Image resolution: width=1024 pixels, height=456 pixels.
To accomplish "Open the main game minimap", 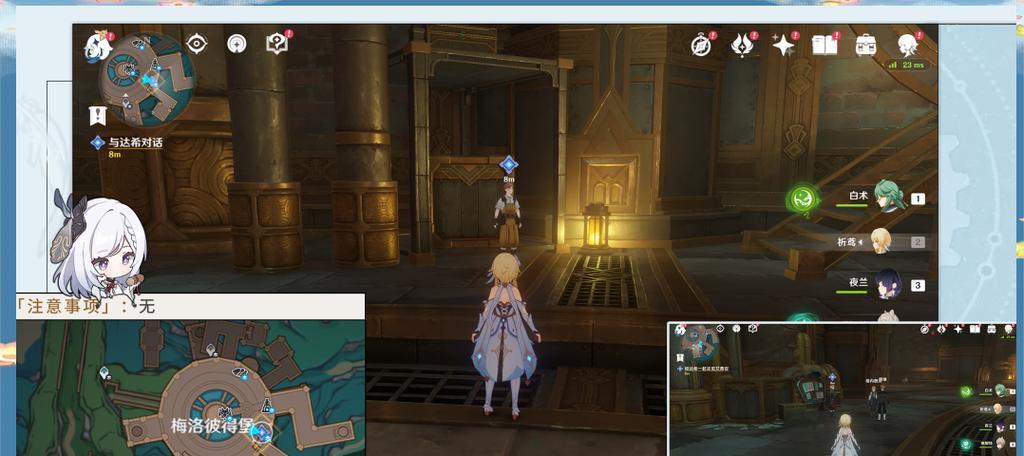I will [x=147, y=80].
